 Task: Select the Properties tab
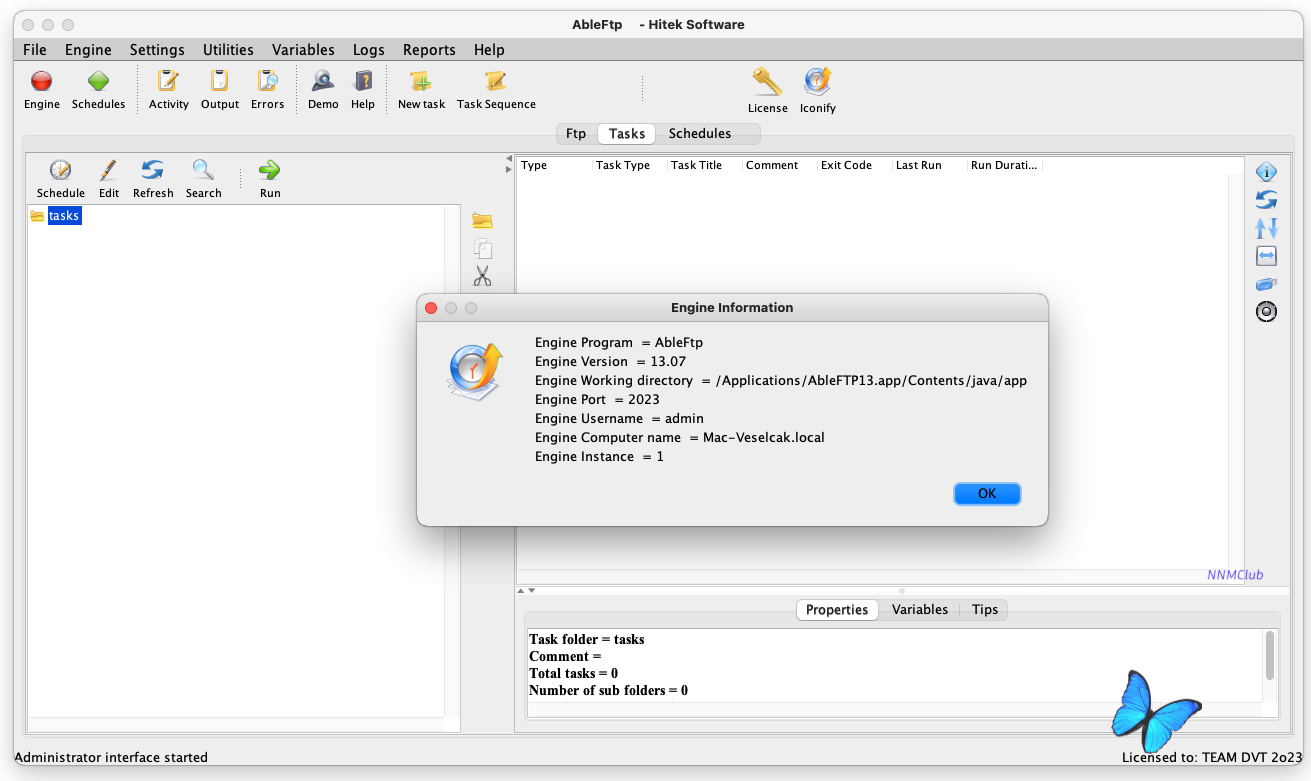(837, 610)
